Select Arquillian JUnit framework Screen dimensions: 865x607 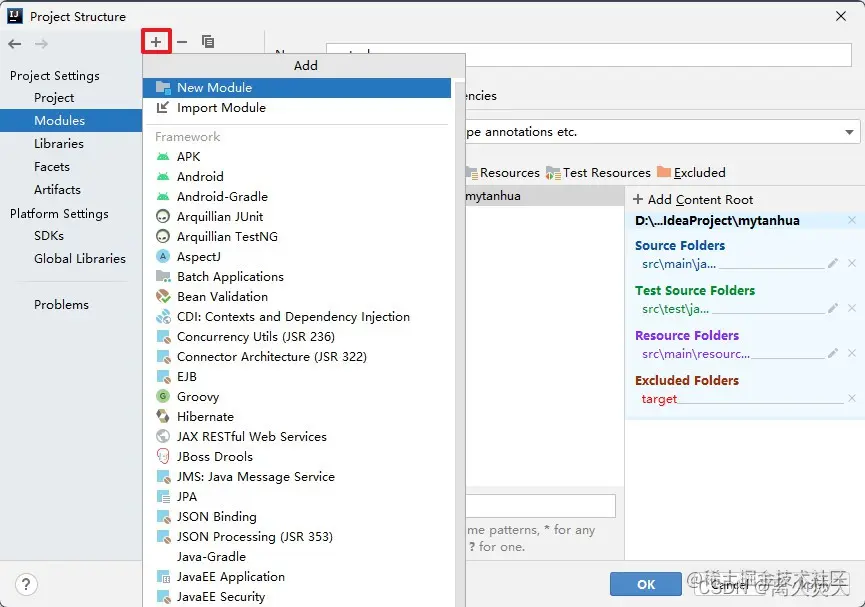click(x=297, y=217)
